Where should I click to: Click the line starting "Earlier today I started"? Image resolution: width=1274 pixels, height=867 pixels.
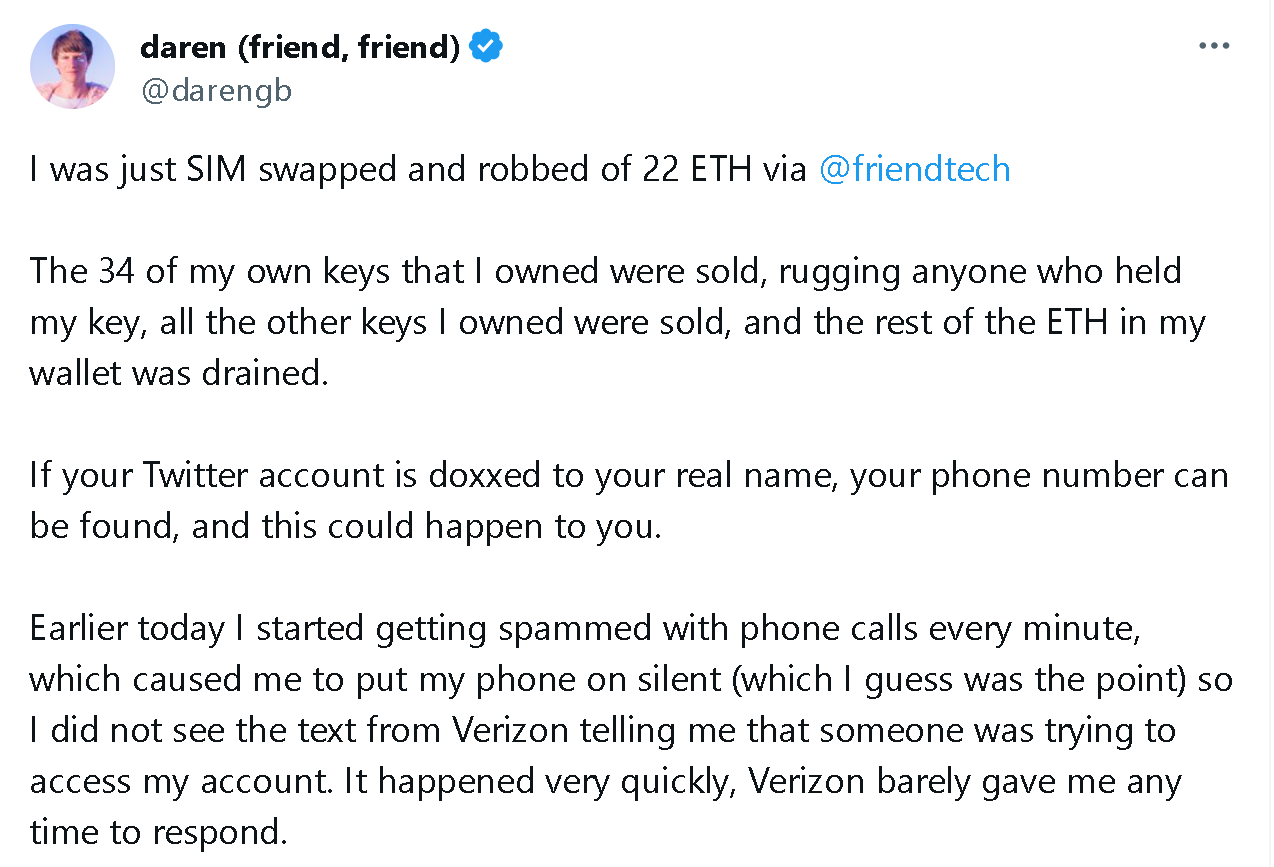(x=585, y=628)
